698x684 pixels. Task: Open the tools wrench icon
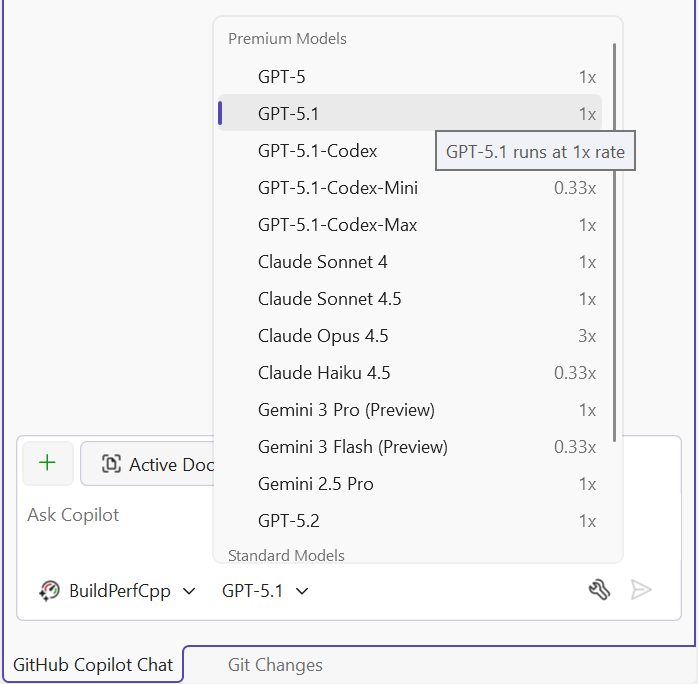(x=599, y=590)
